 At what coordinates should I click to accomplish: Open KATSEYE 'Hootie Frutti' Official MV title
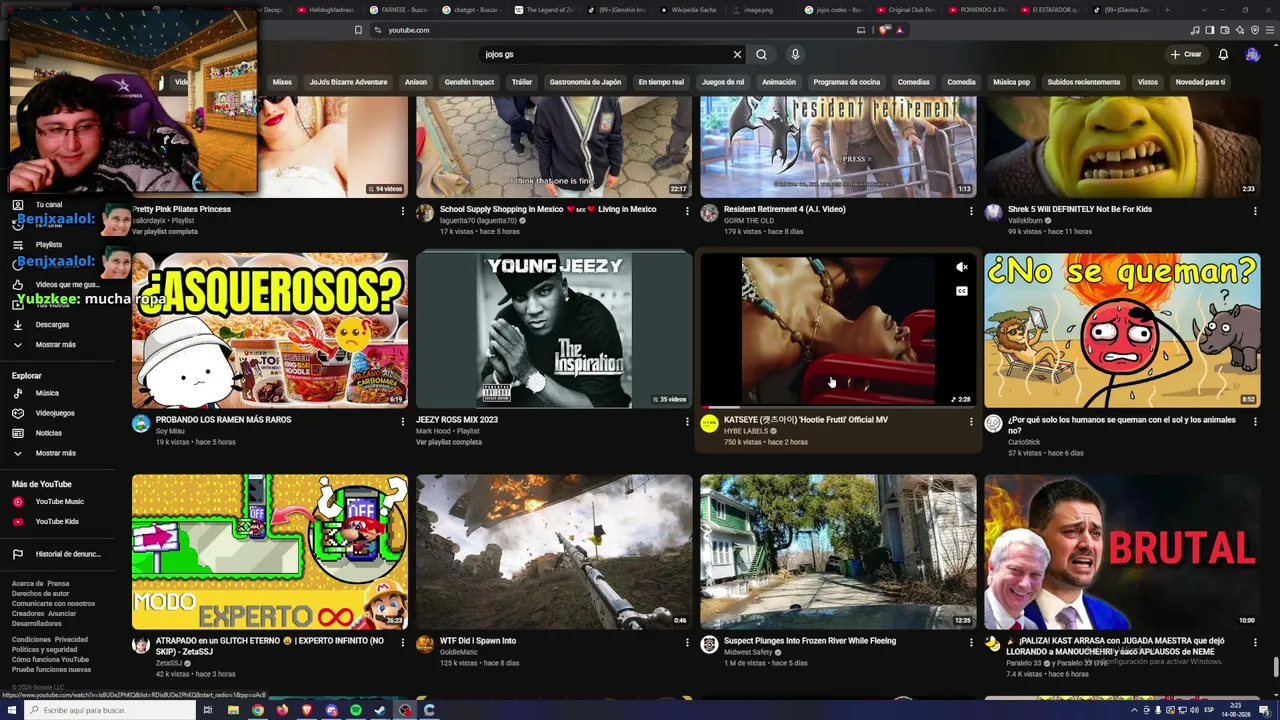[x=805, y=420]
